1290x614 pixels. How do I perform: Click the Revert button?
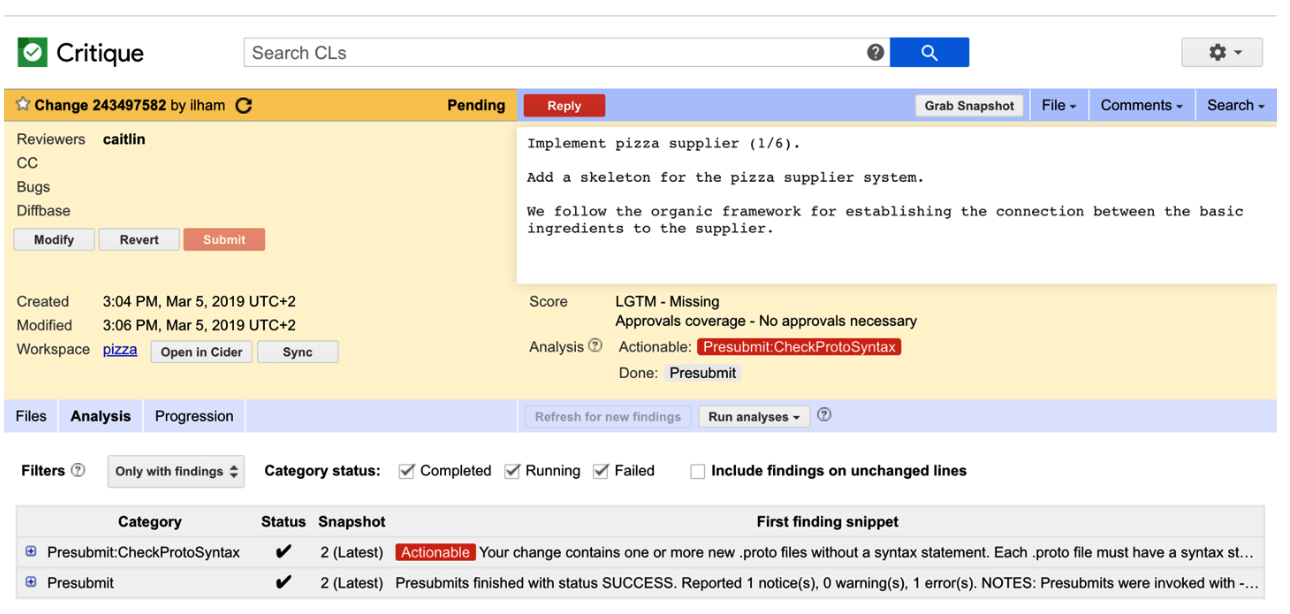click(x=139, y=240)
